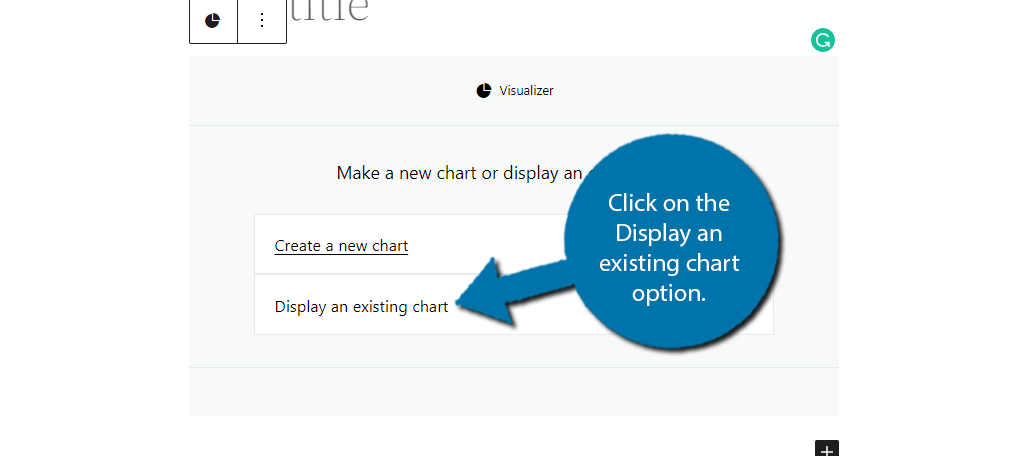Open the Create a new chart link
1024x456 pixels.
341,246
